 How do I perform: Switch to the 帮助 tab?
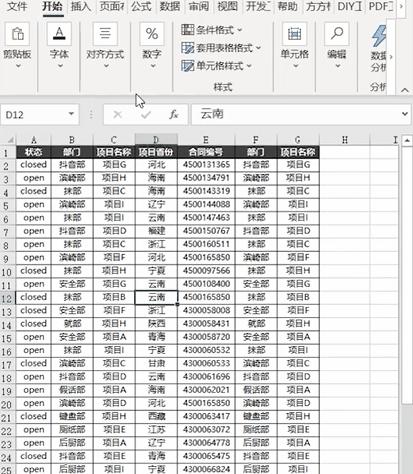click(x=287, y=6)
